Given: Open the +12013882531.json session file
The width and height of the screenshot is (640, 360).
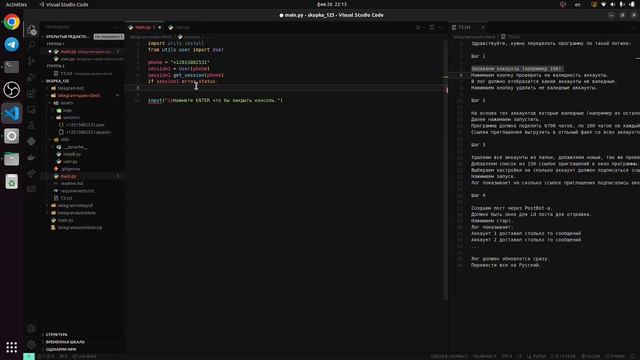Looking at the screenshot, I should coord(84,125).
